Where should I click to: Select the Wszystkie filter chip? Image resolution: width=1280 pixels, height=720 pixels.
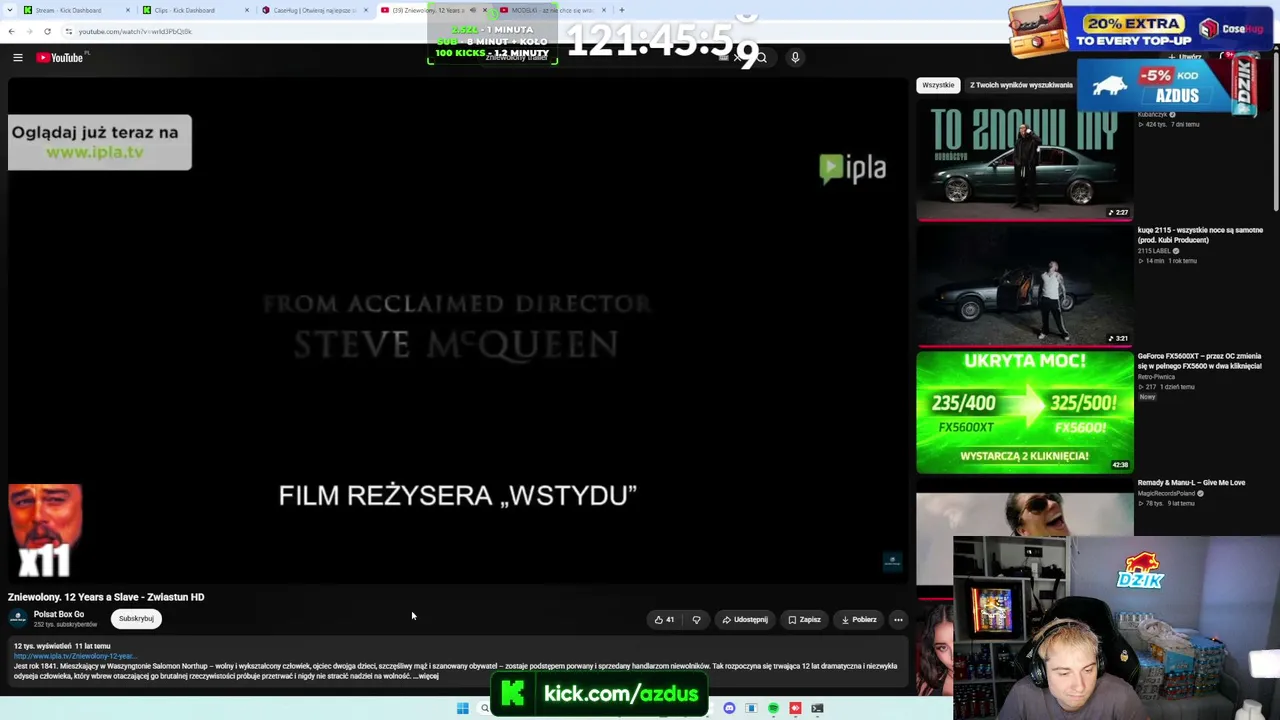pos(938,85)
